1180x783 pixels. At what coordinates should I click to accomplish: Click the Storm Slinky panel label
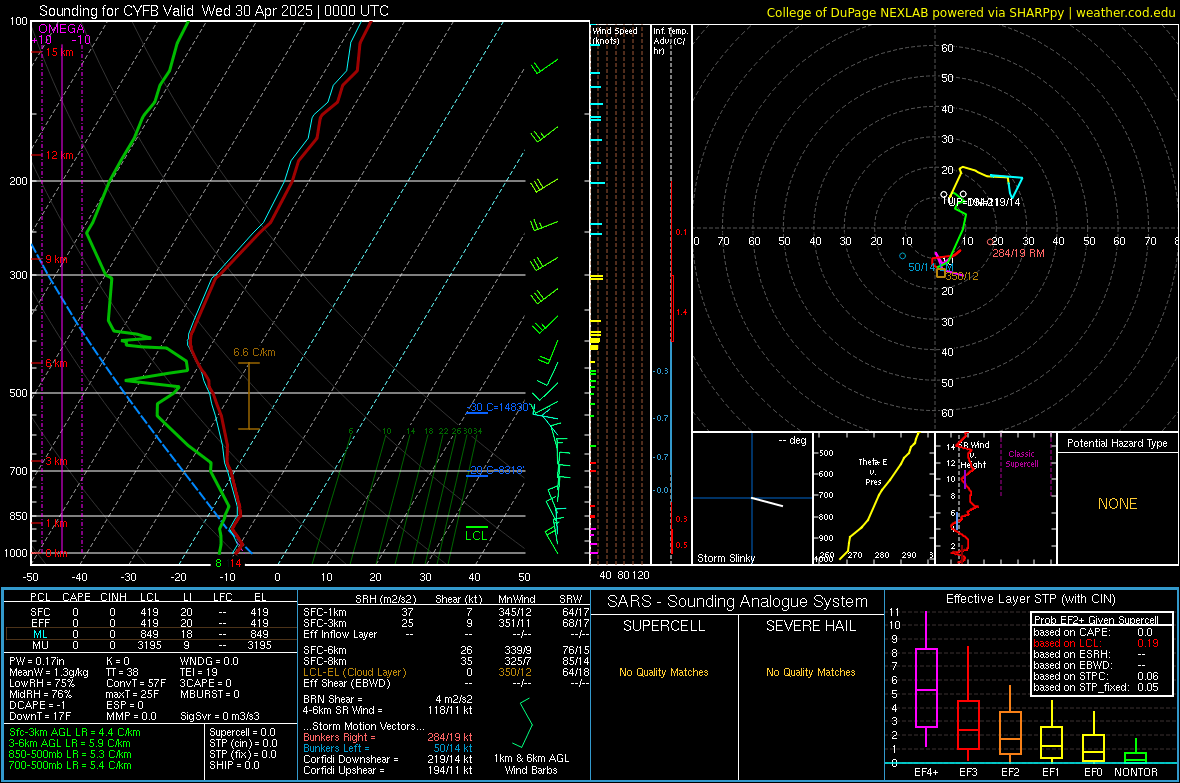(725, 558)
